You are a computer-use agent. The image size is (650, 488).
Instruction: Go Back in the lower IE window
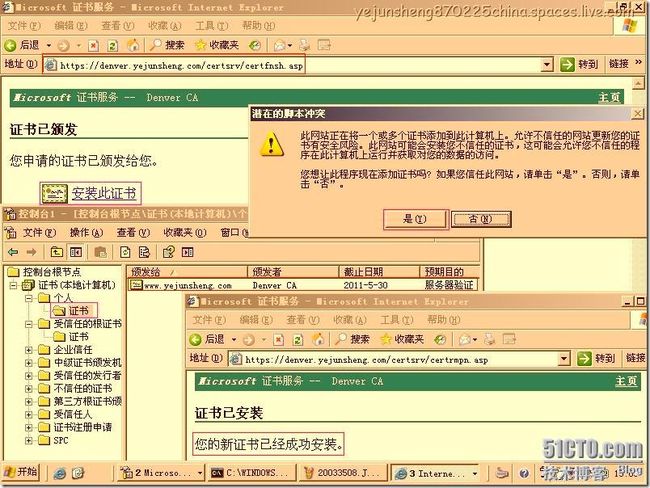[x=207, y=340]
